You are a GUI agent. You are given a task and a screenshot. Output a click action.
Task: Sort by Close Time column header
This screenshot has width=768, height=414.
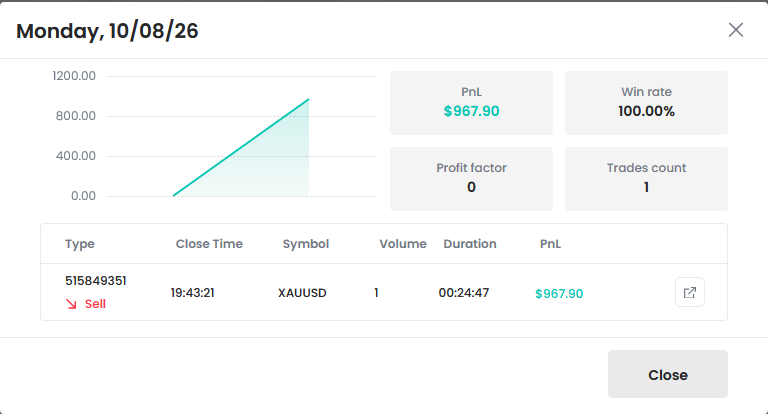pyautogui.click(x=209, y=244)
